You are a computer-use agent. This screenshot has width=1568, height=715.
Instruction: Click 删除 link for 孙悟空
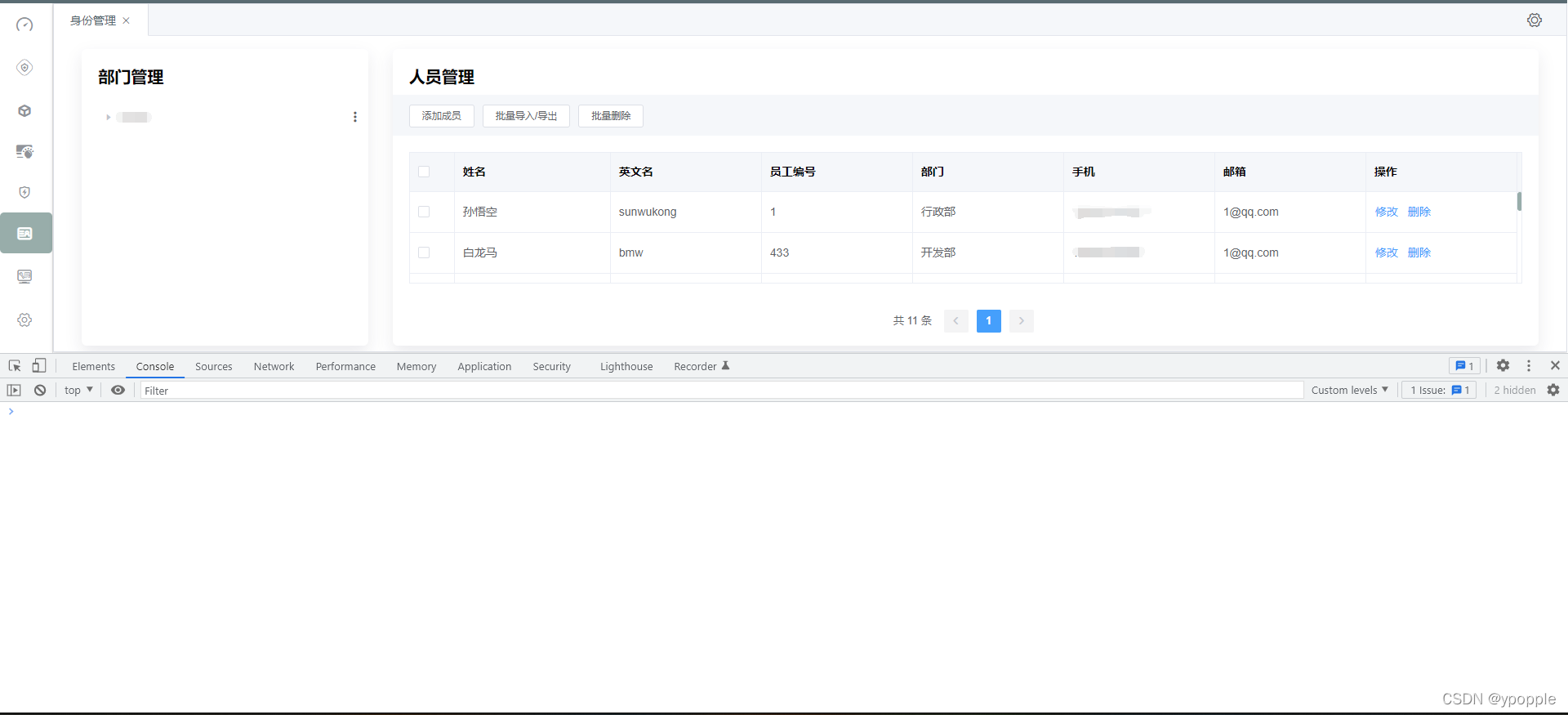pos(1419,212)
